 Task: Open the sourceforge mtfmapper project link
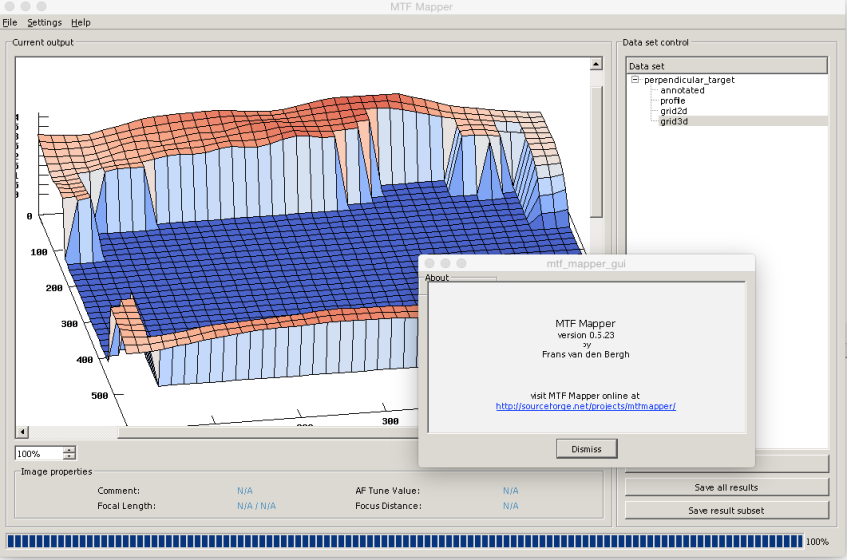[586, 406]
